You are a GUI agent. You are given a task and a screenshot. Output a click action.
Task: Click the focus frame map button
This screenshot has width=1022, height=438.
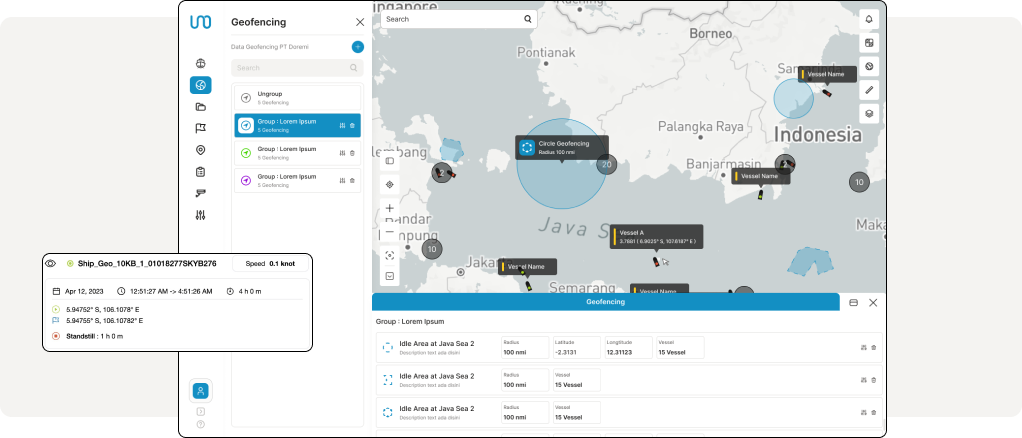pyautogui.click(x=390, y=256)
